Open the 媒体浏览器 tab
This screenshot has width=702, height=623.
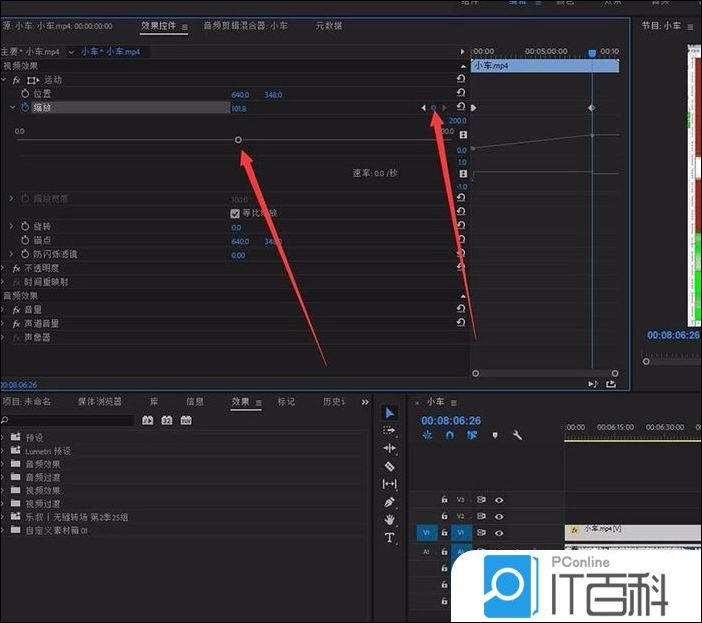pos(100,402)
